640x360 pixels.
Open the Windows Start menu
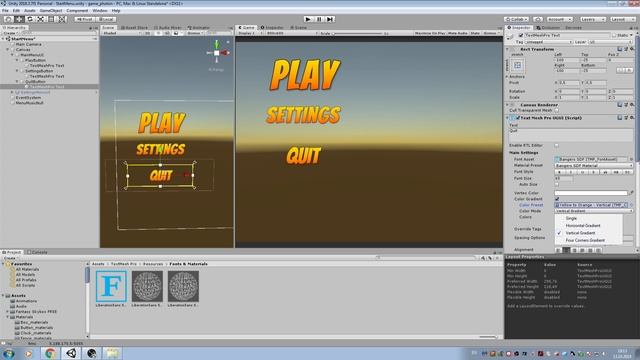click(9, 353)
